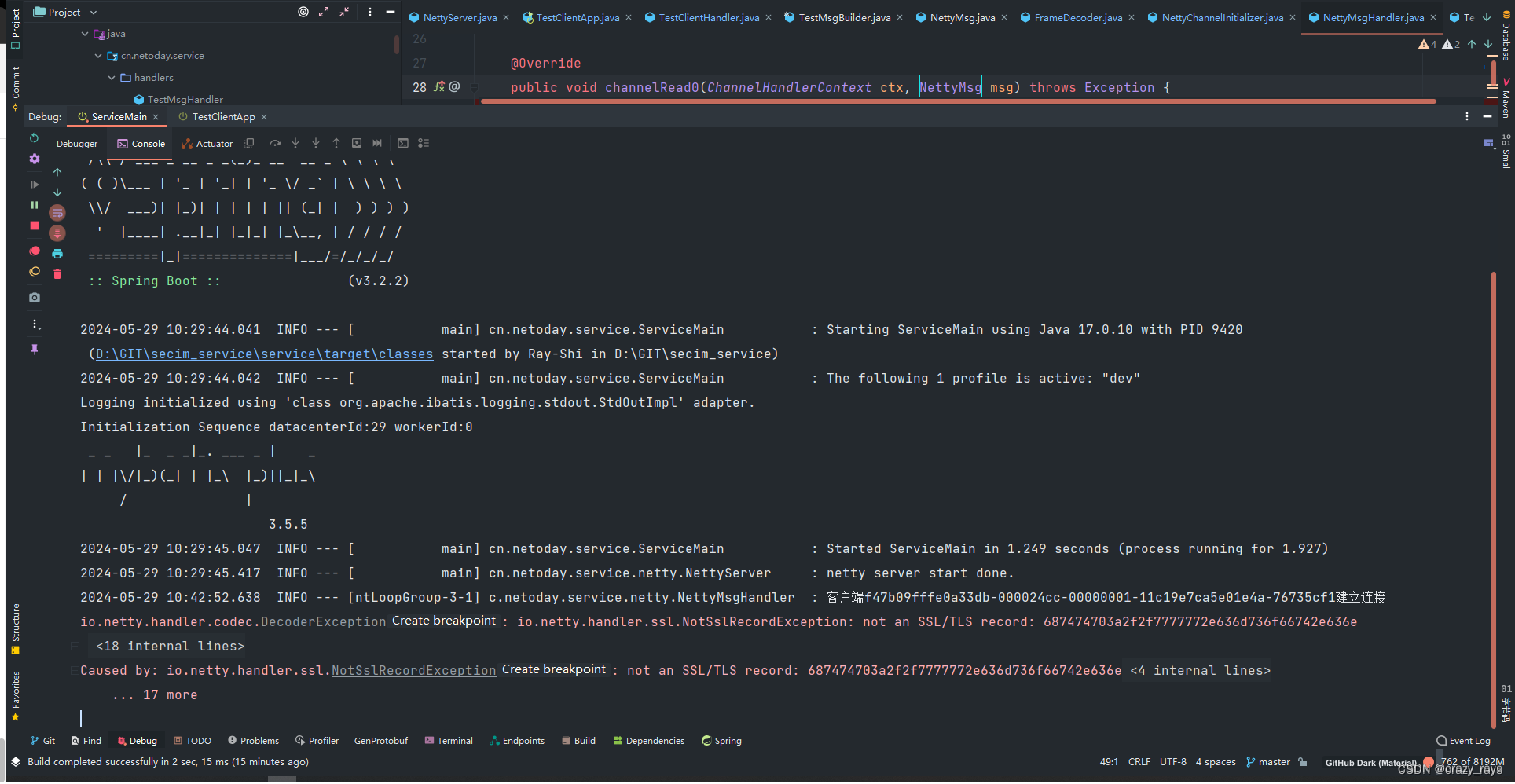
Task: Show hidden editor tabs dropdown arrow
Action: coord(1487,17)
